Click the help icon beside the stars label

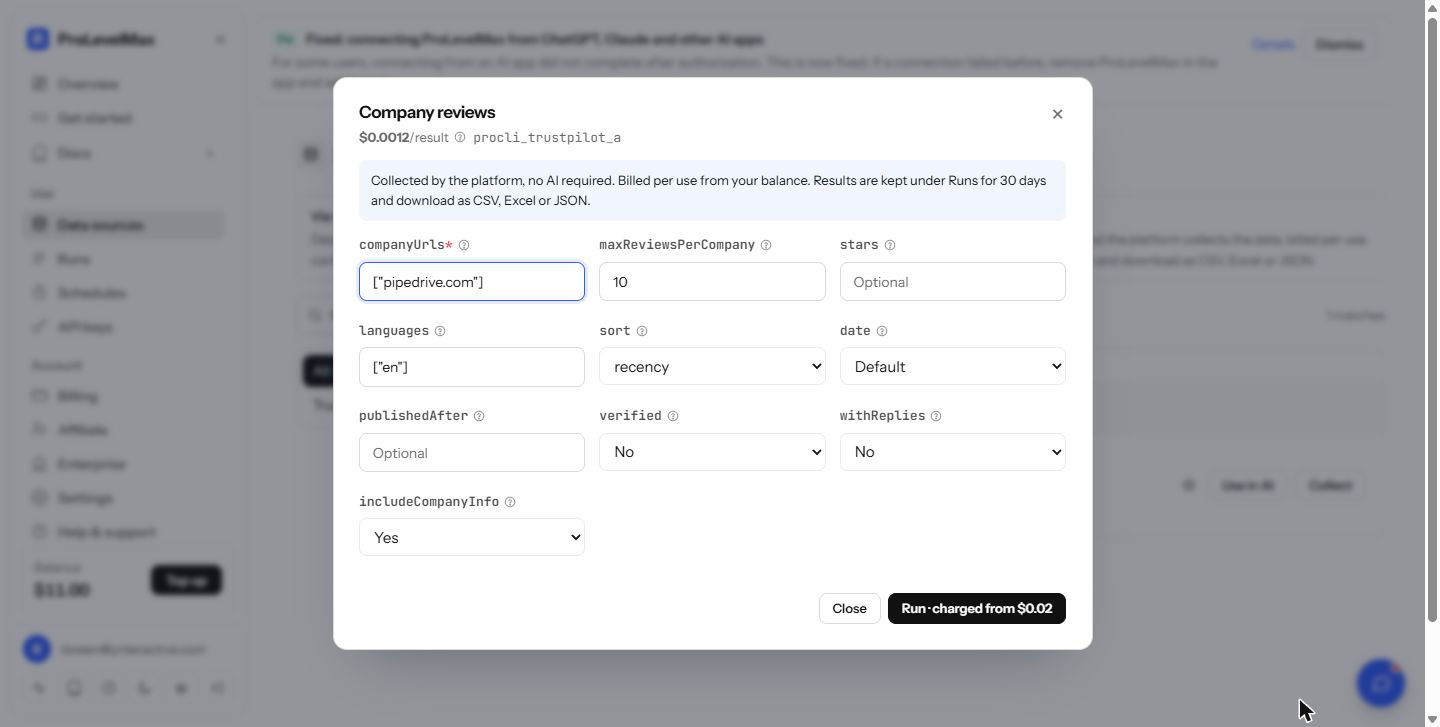tap(890, 245)
